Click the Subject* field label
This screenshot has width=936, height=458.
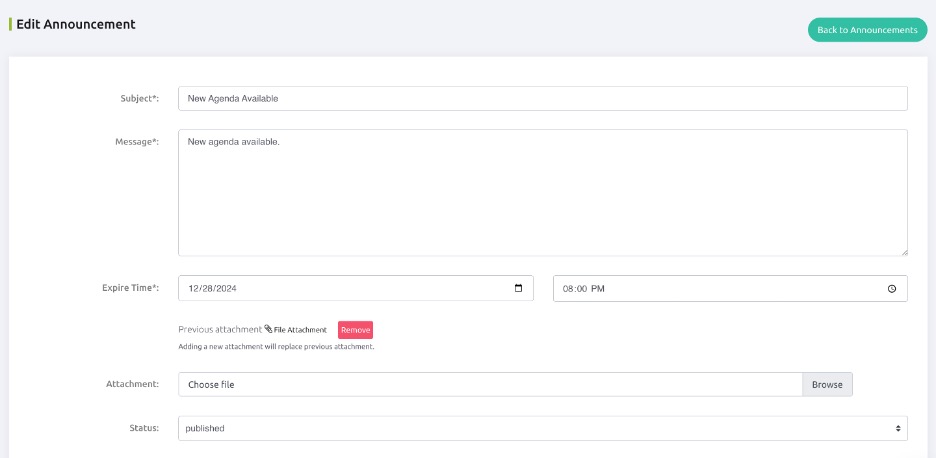click(140, 99)
